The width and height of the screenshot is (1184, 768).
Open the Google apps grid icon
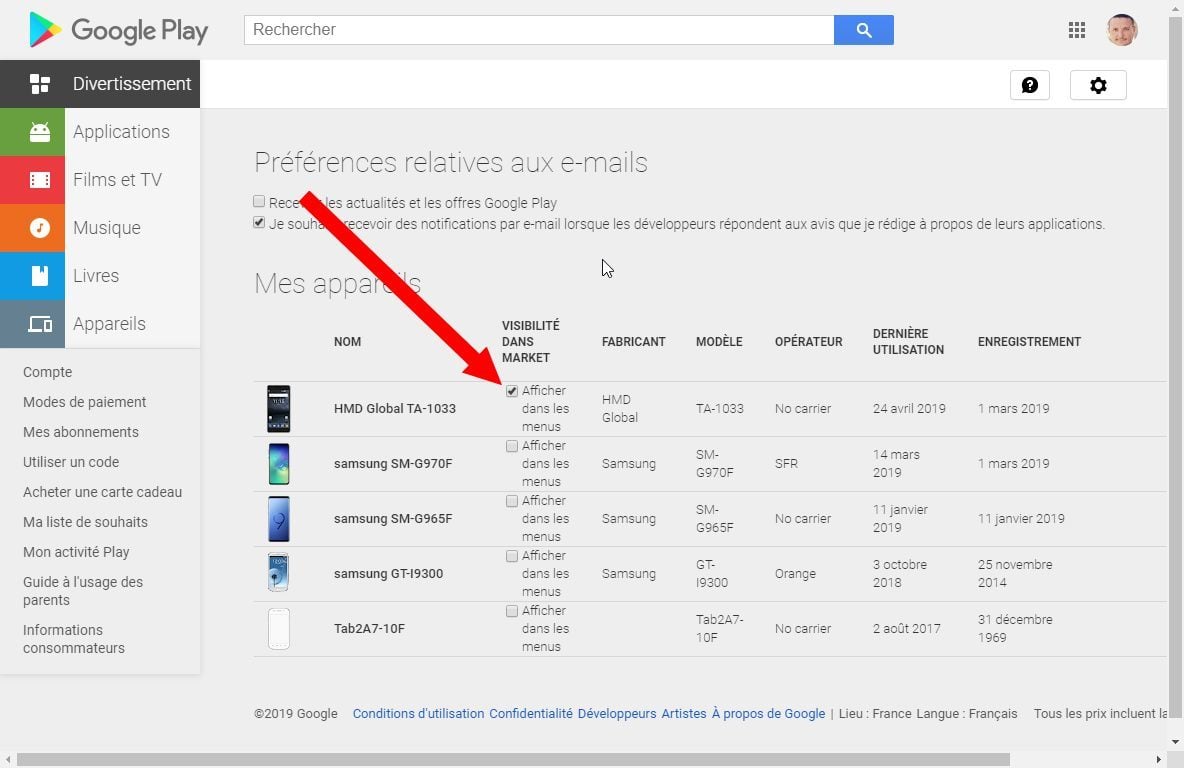click(1077, 30)
